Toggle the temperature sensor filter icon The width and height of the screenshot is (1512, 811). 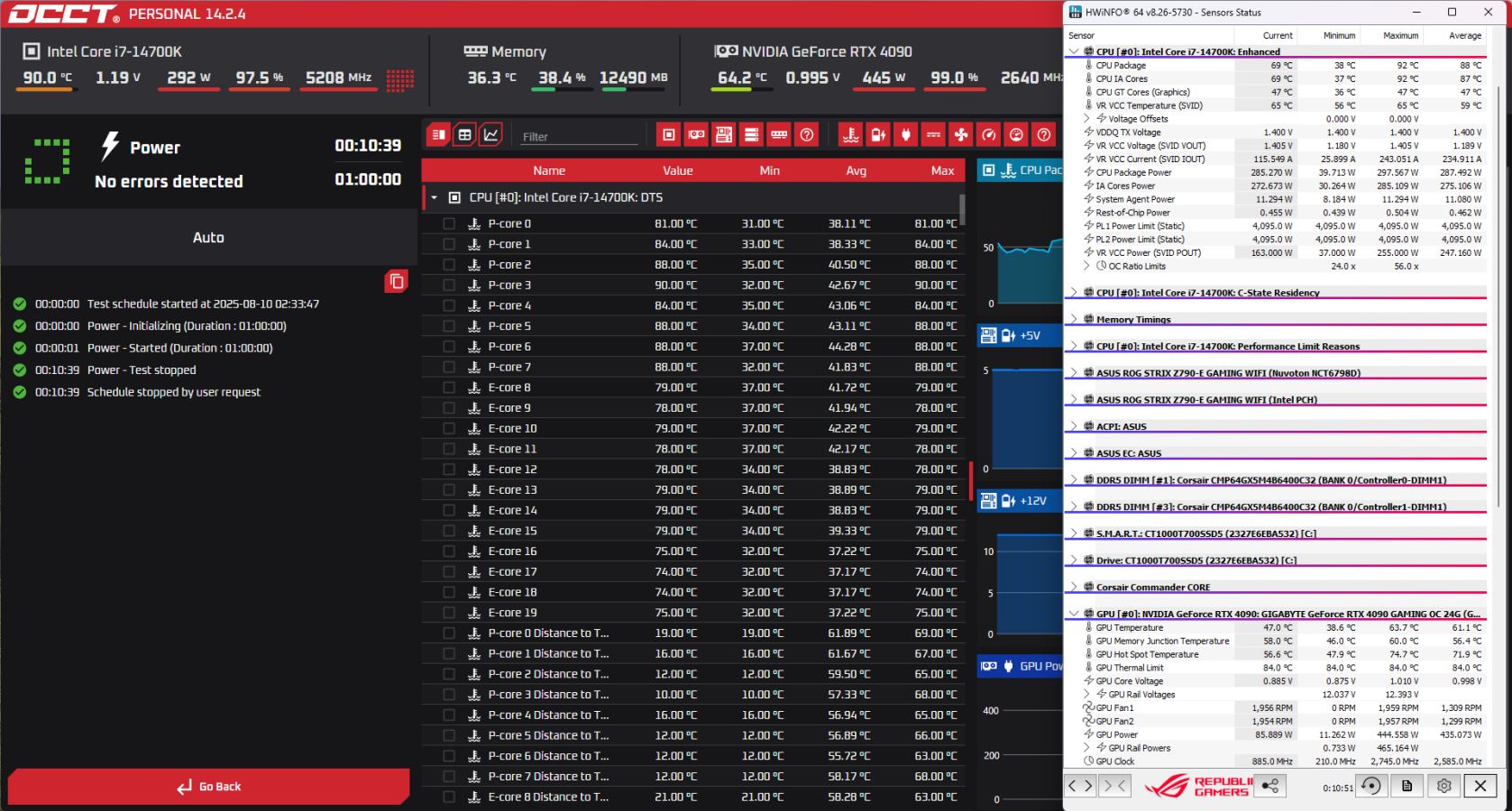850,135
